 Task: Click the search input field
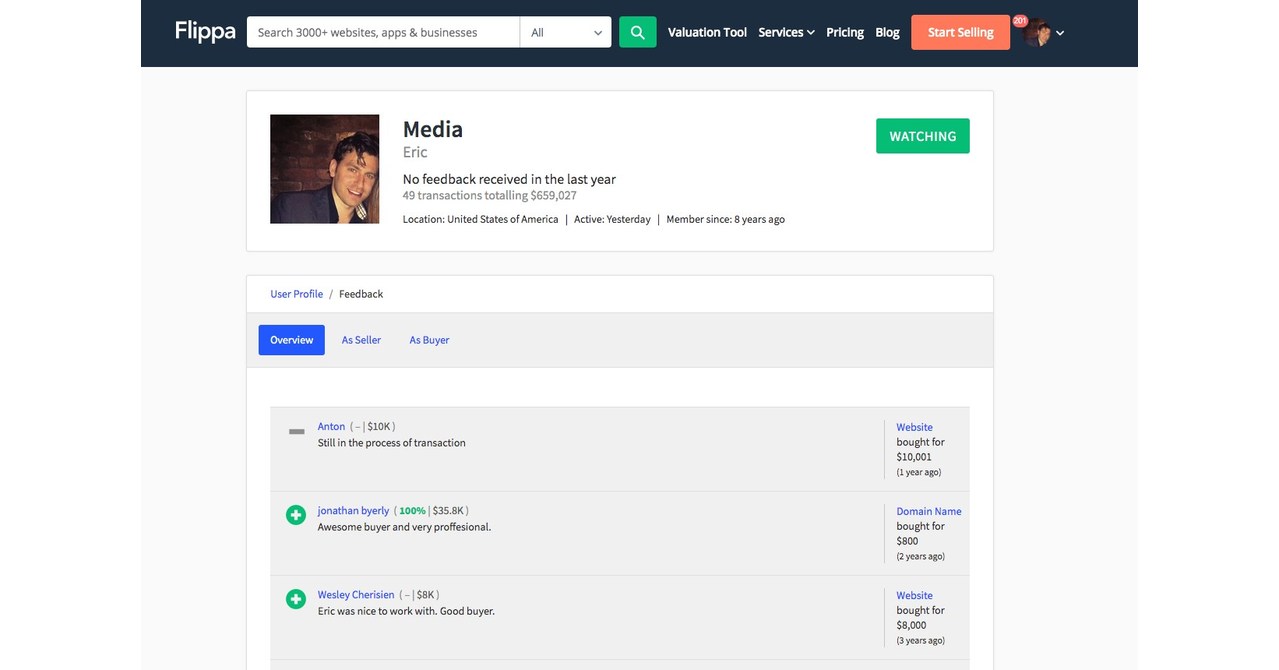pos(383,32)
